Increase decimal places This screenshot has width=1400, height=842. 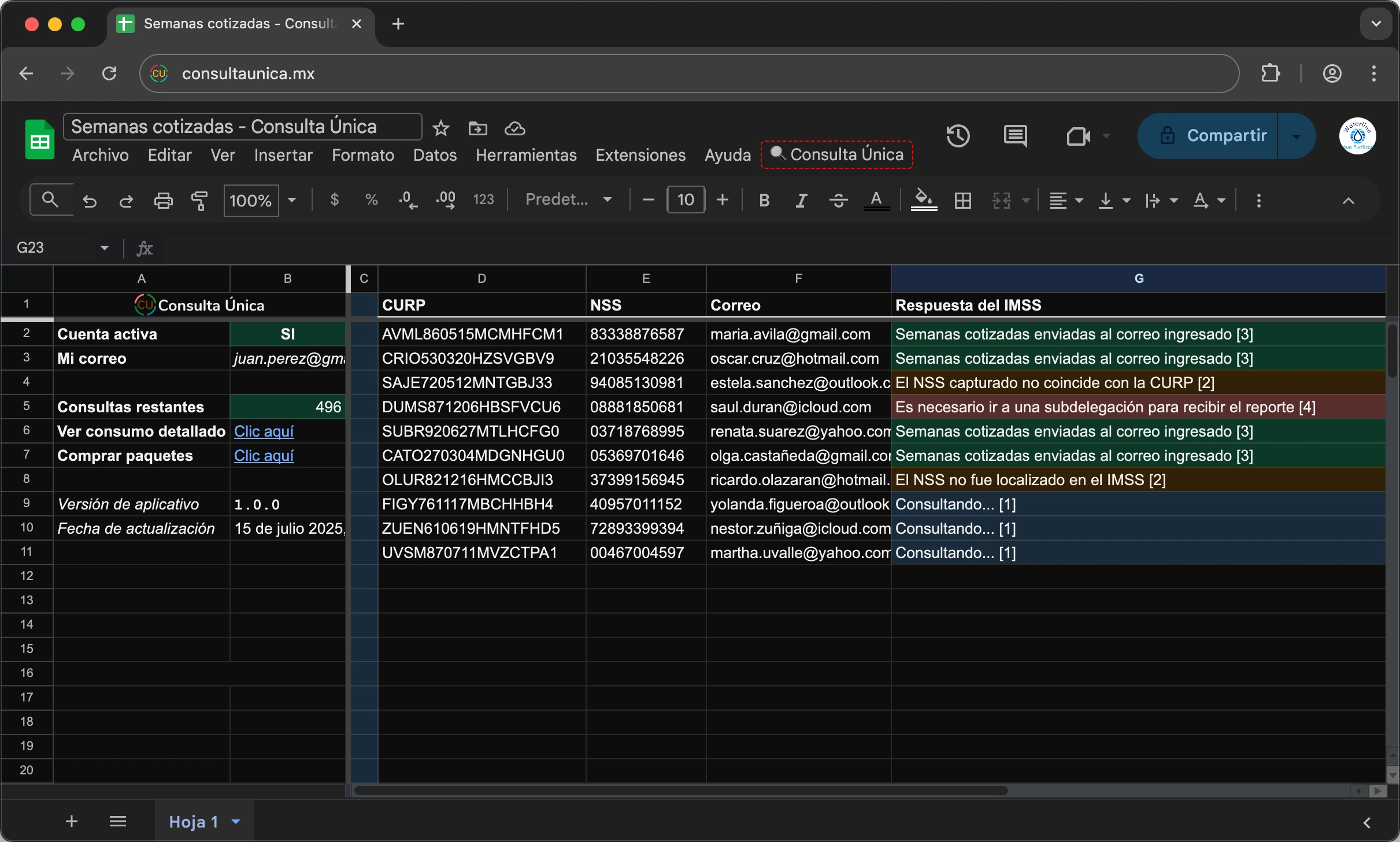pos(446,200)
